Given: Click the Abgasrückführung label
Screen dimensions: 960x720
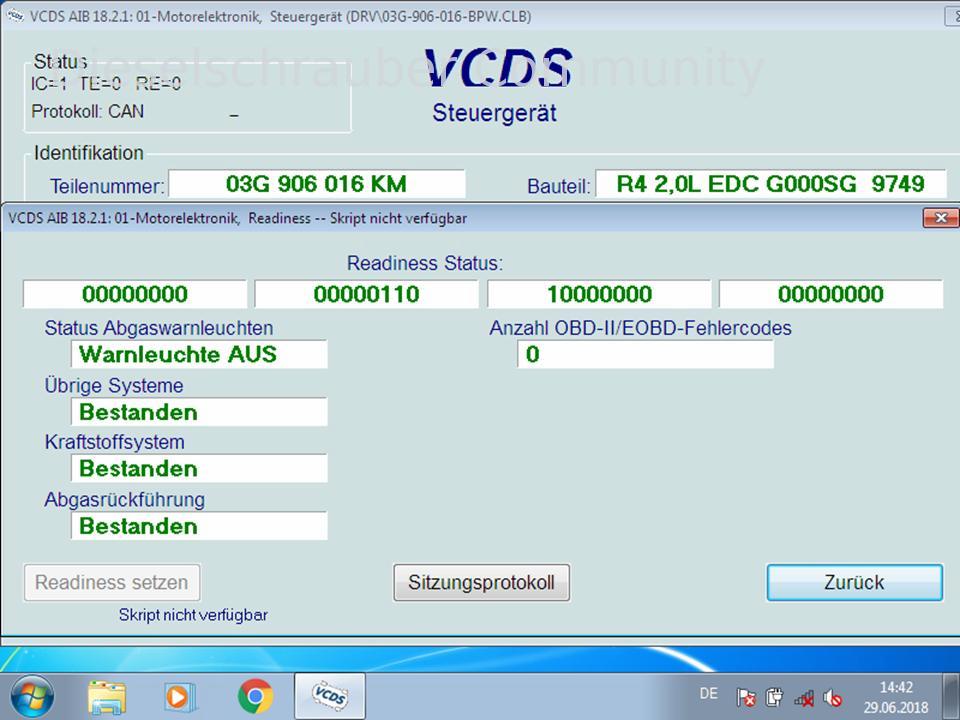Looking at the screenshot, I should click(x=124, y=500).
